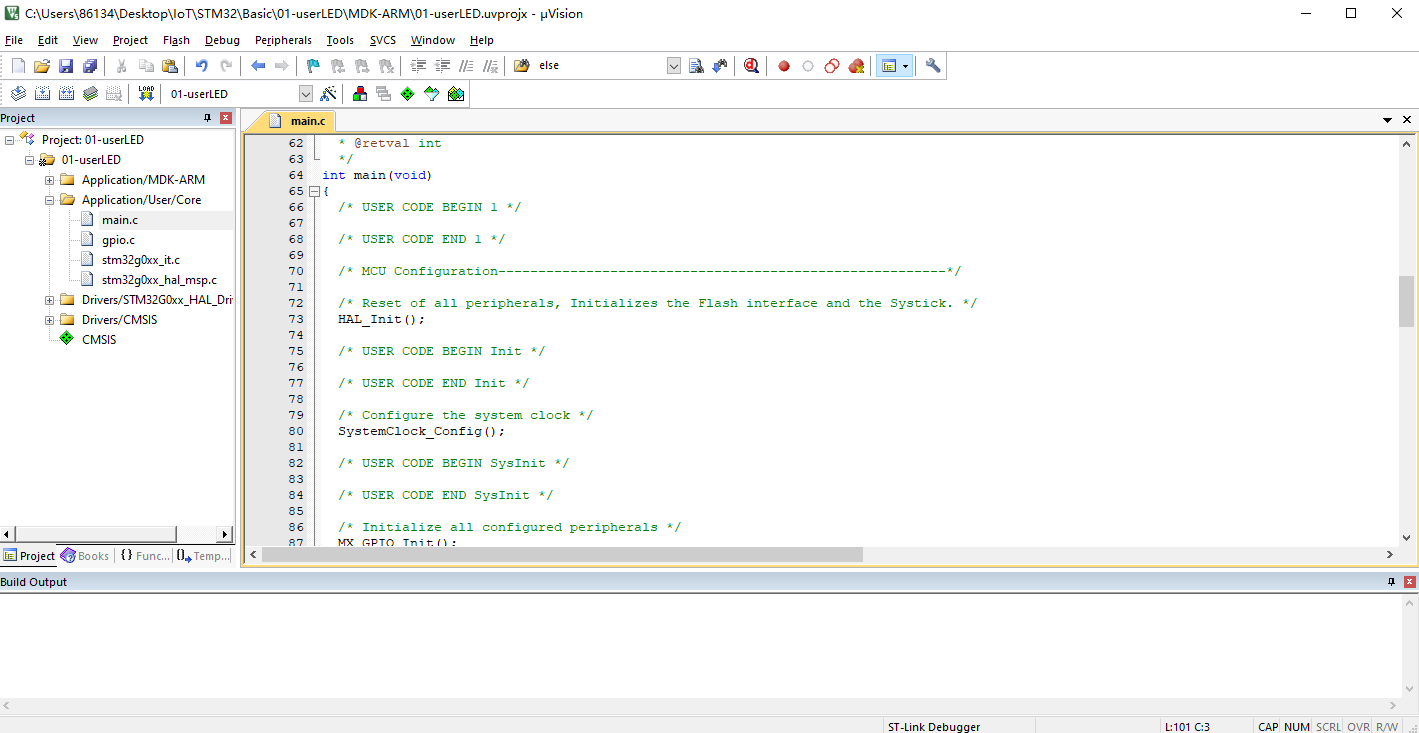Open the Flash menu
The width and height of the screenshot is (1419, 733).
coord(176,40)
